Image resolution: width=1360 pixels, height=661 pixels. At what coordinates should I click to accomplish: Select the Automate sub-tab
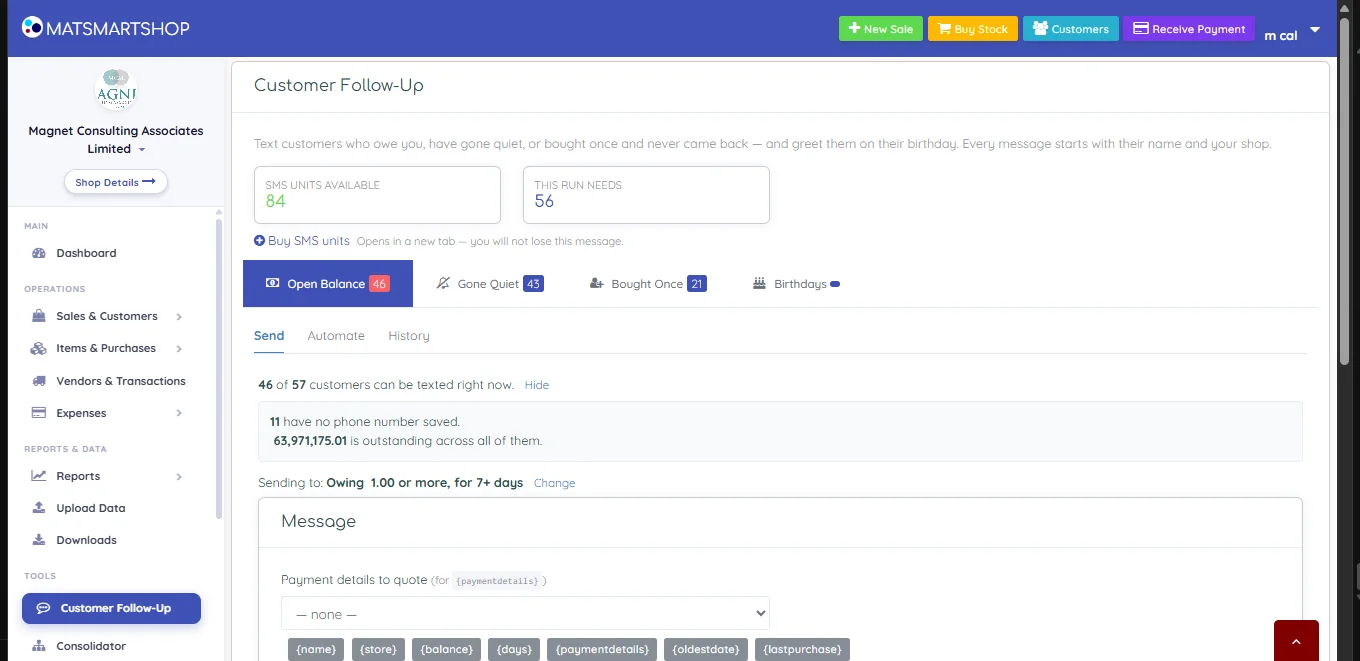click(x=336, y=336)
